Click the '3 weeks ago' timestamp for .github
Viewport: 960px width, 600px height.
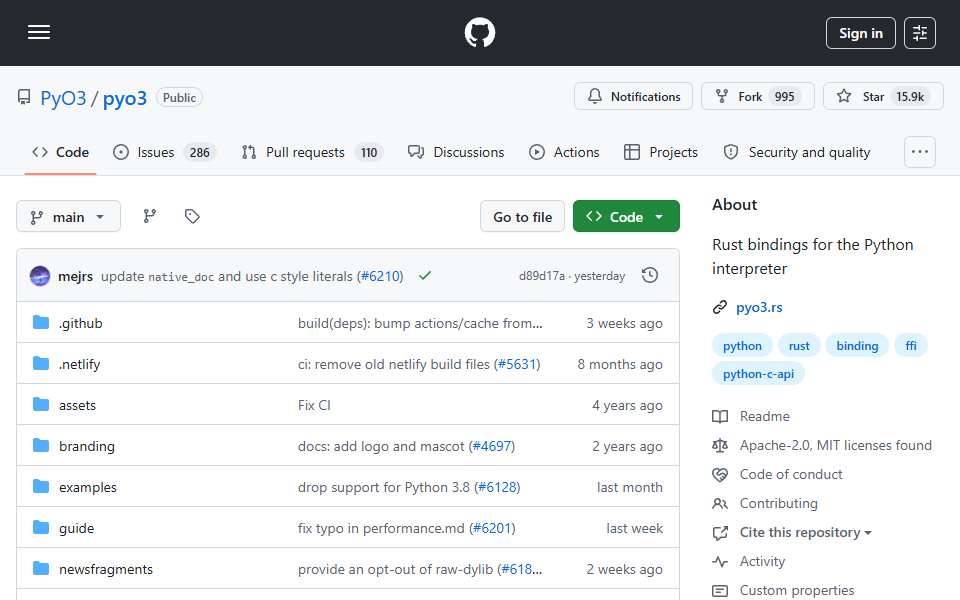624,323
